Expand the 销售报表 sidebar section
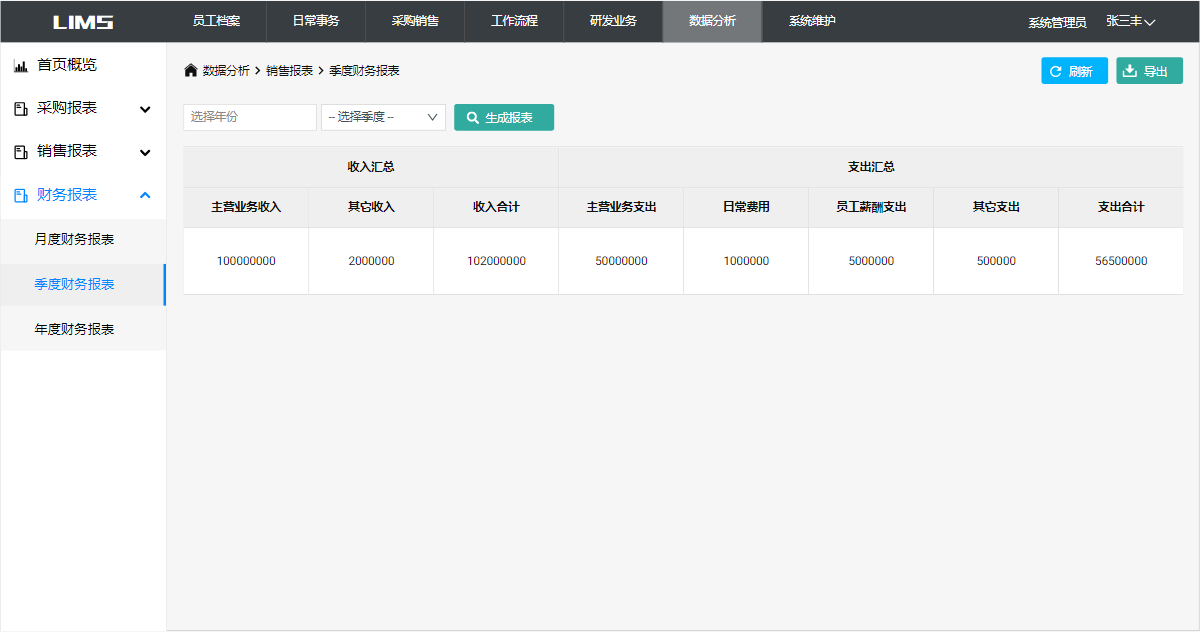 145,152
